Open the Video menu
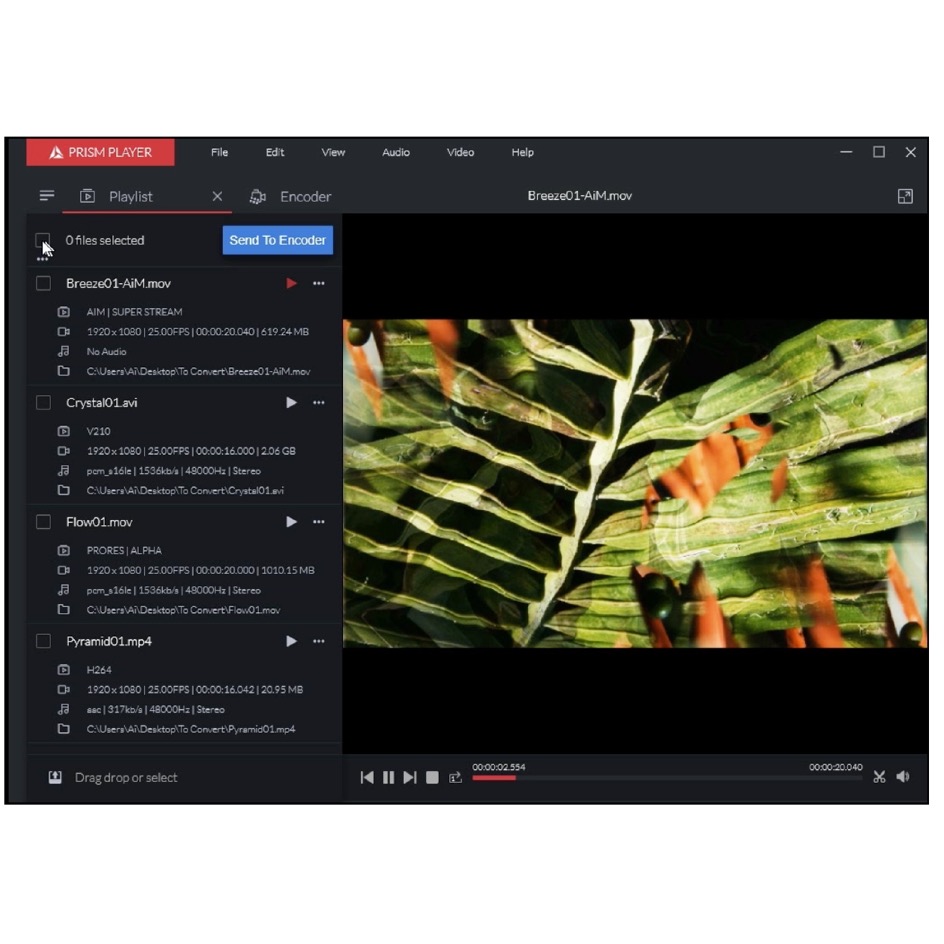Image resolution: width=944 pixels, height=944 pixels. coord(460,152)
